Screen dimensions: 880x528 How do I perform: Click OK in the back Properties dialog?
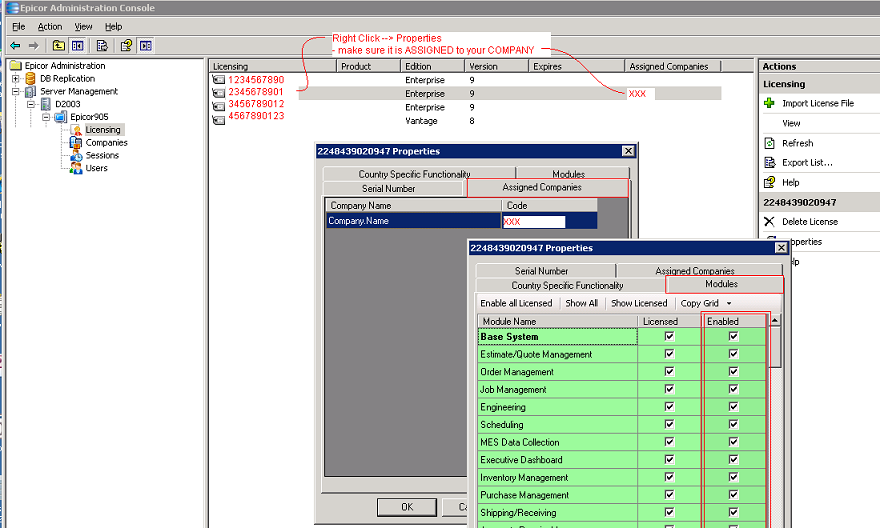407,507
